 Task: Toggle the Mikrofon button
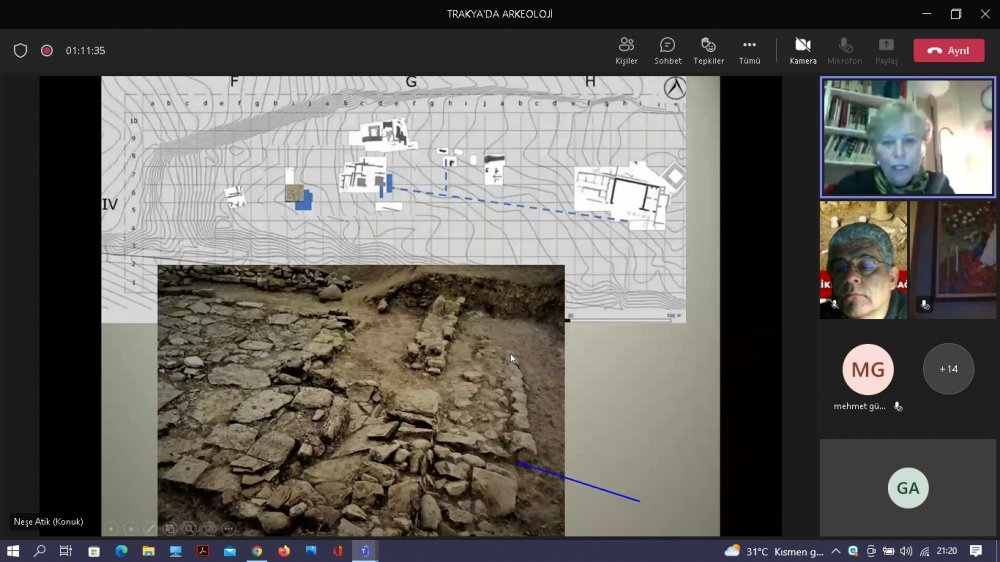point(845,50)
